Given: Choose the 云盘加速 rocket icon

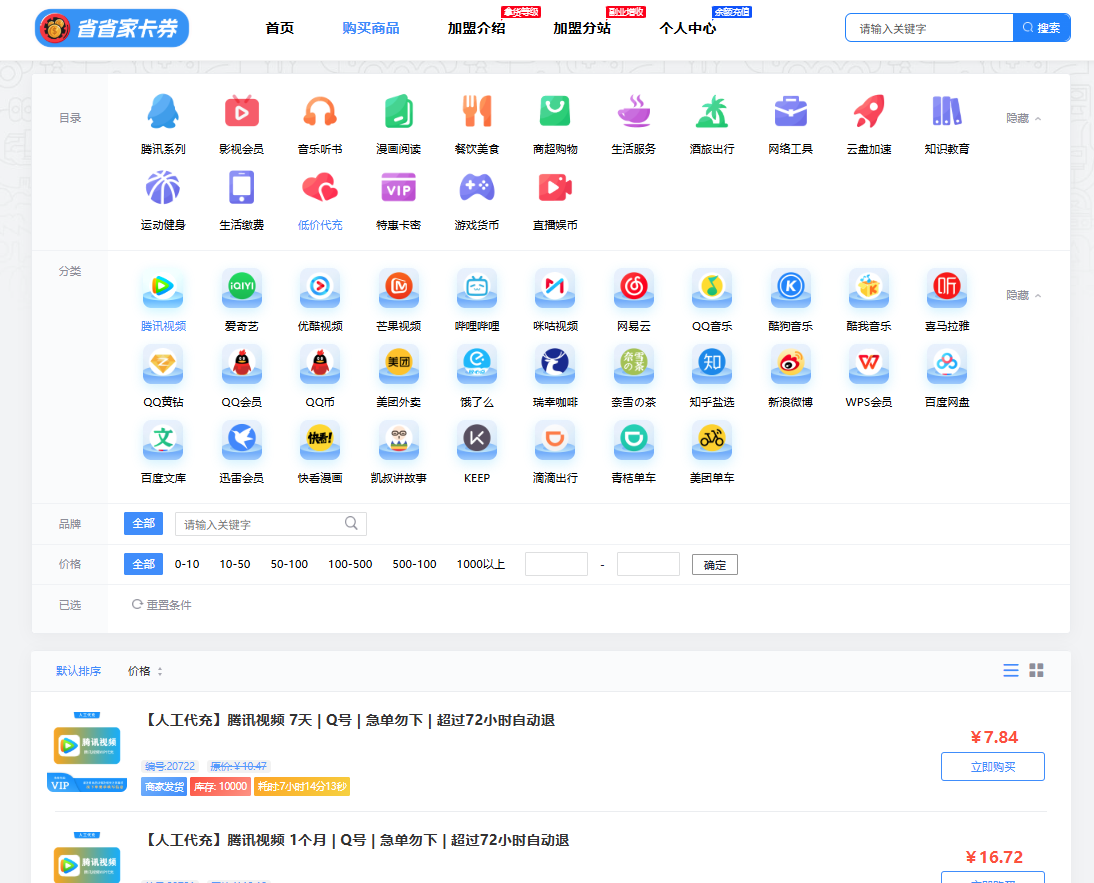Looking at the screenshot, I should 868,112.
